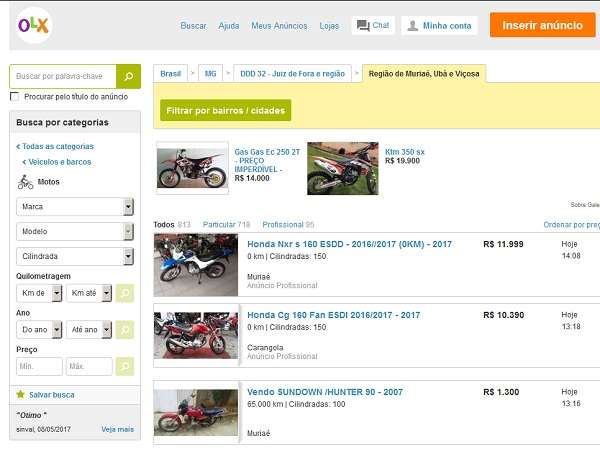Open Honda Nxr s 160 ESDD listing
This screenshot has width=600, height=450.
(349, 244)
